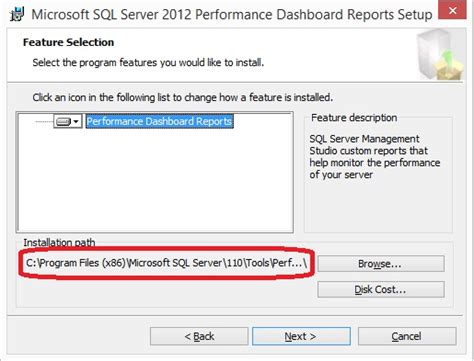Click the setup box graphic in header
The image size is (474, 361).
439,54
